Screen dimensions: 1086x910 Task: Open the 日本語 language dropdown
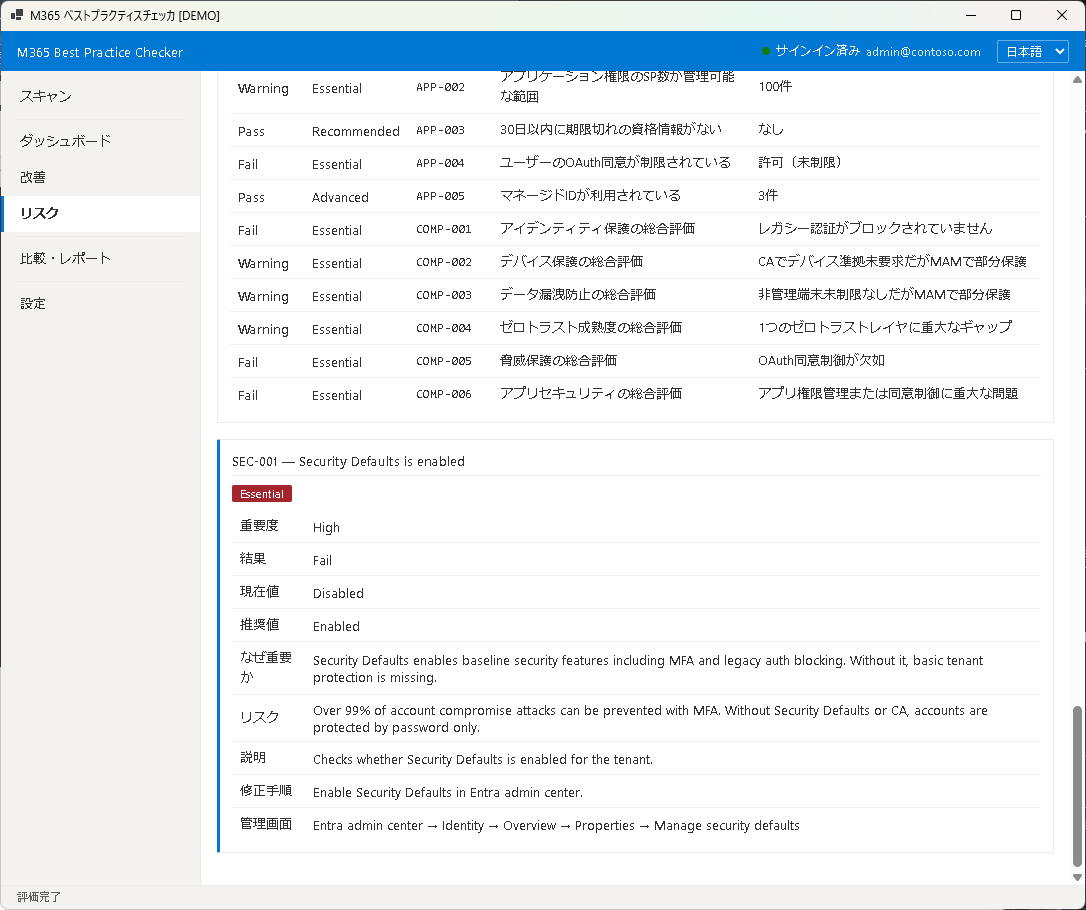pyautogui.click(x=1032, y=51)
